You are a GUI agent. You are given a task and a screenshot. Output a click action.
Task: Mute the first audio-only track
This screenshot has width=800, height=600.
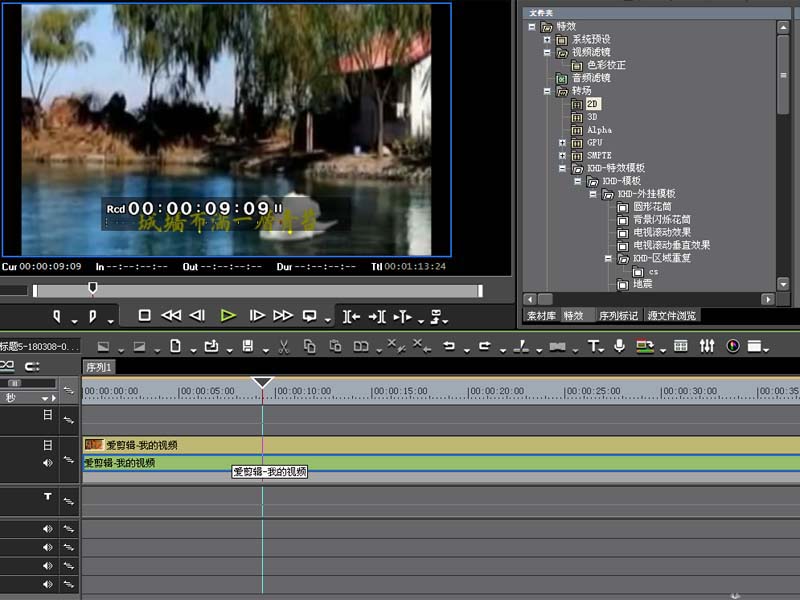click(x=47, y=529)
